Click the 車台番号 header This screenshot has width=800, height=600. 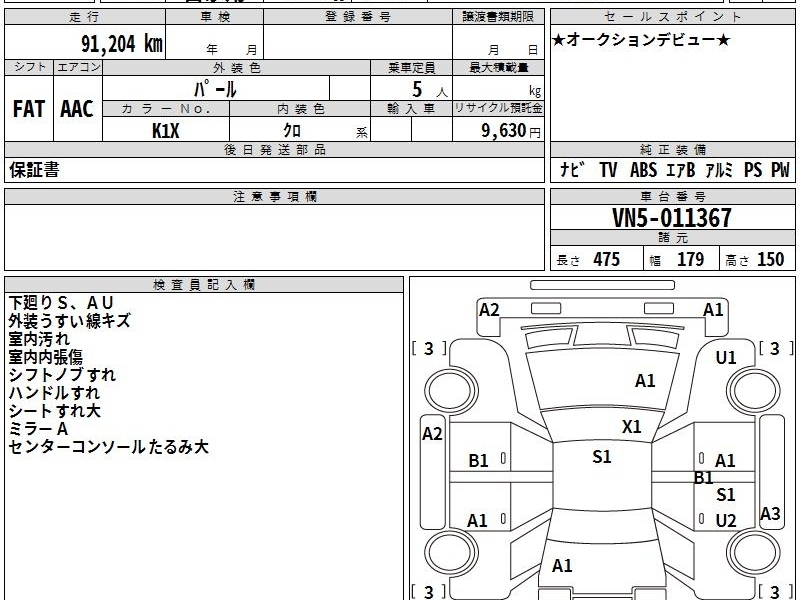click(x=672, y=196)
